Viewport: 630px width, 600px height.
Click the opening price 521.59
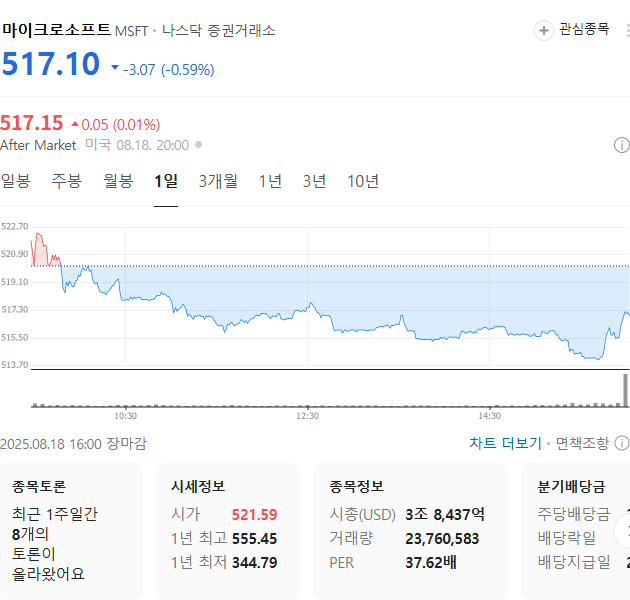point(254,514)
